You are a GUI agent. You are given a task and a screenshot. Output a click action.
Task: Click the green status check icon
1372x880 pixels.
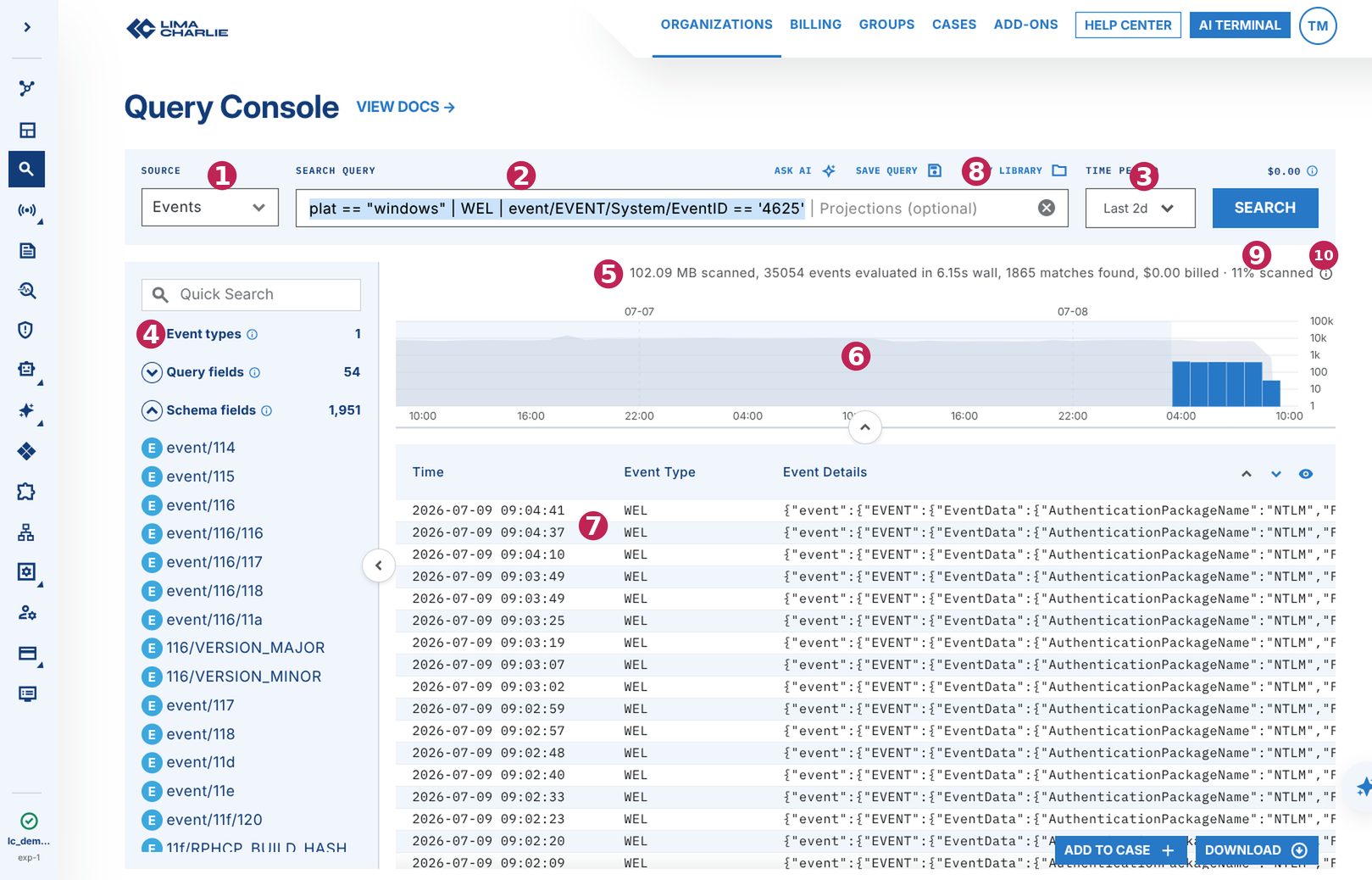29,821
